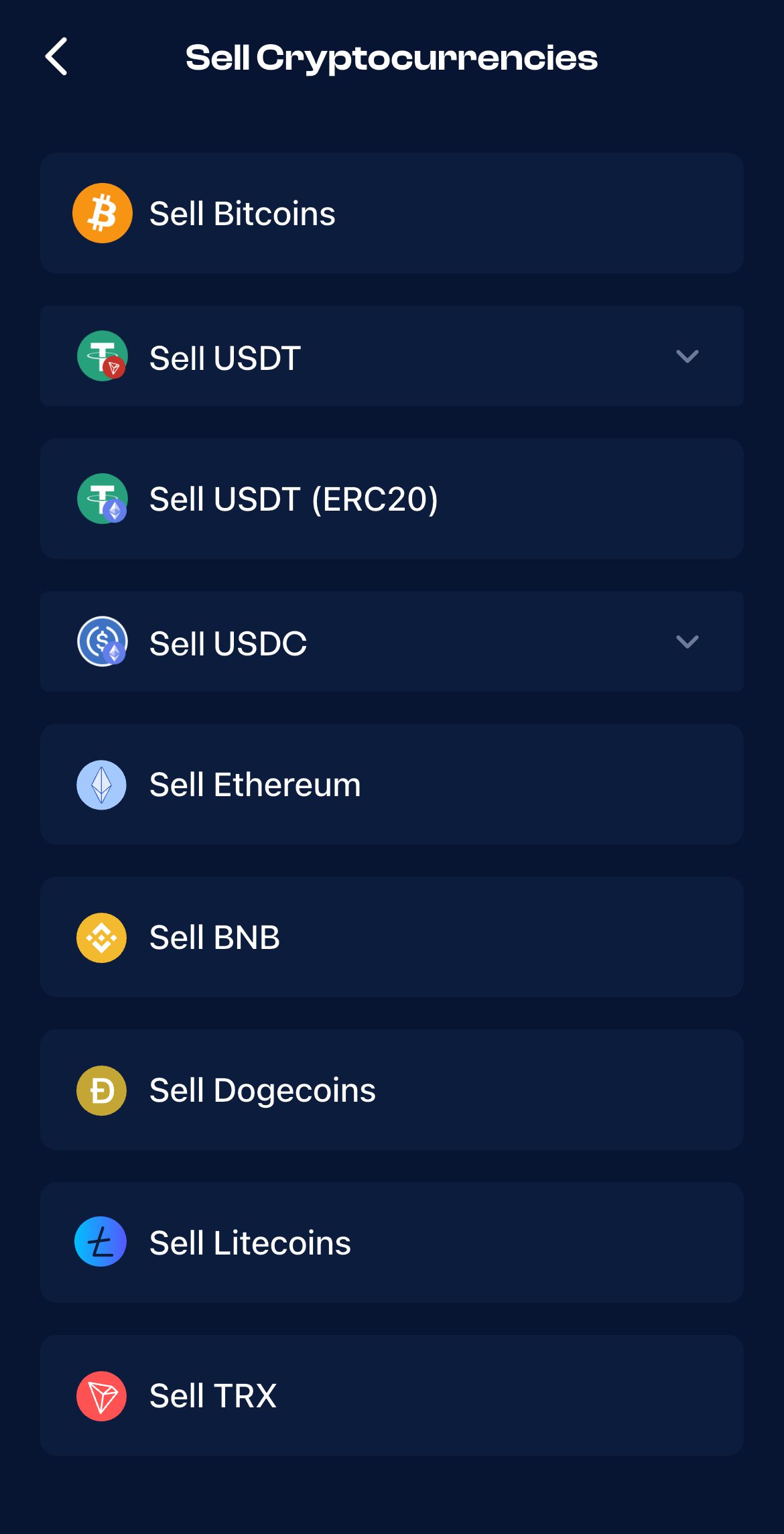Choose Sell BNB
Screen dimensions: 784x1534
point(392,937)
